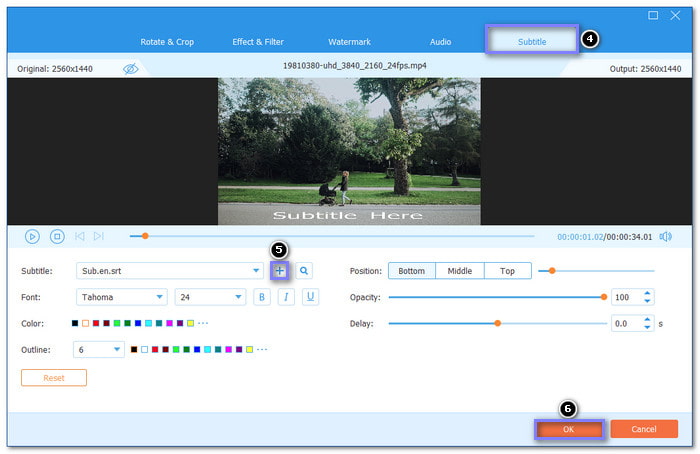Pick magenta font color swatch

[169, 323]
